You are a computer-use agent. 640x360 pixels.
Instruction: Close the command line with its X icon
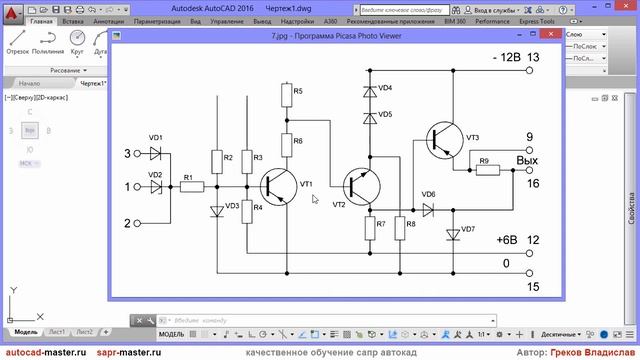coord(139,320)
